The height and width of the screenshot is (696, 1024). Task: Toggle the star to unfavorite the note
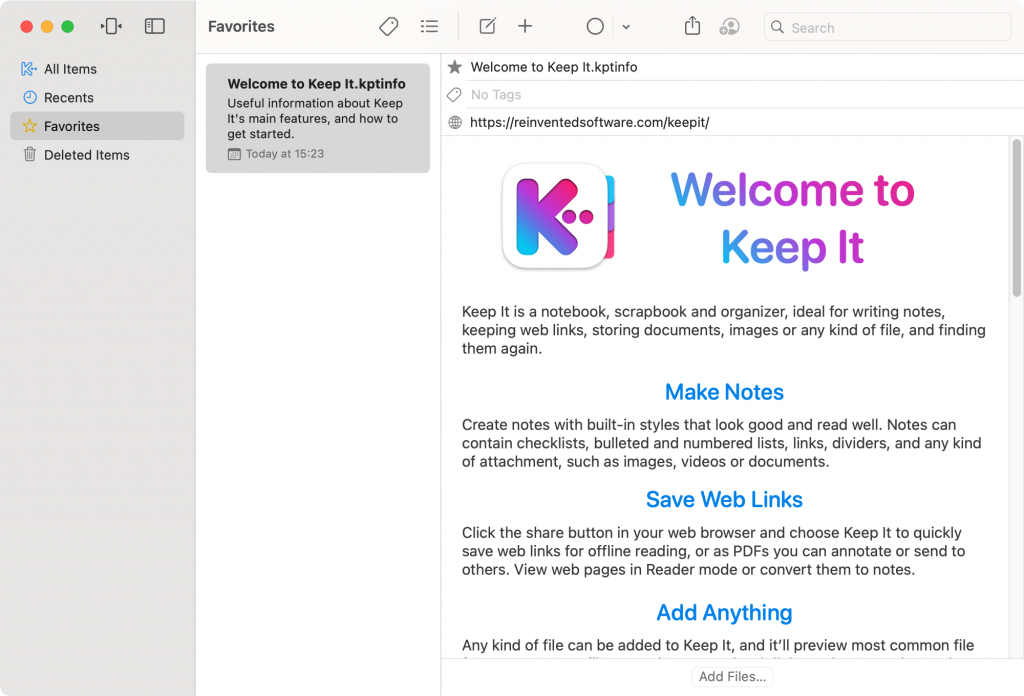tap(455, 67)
